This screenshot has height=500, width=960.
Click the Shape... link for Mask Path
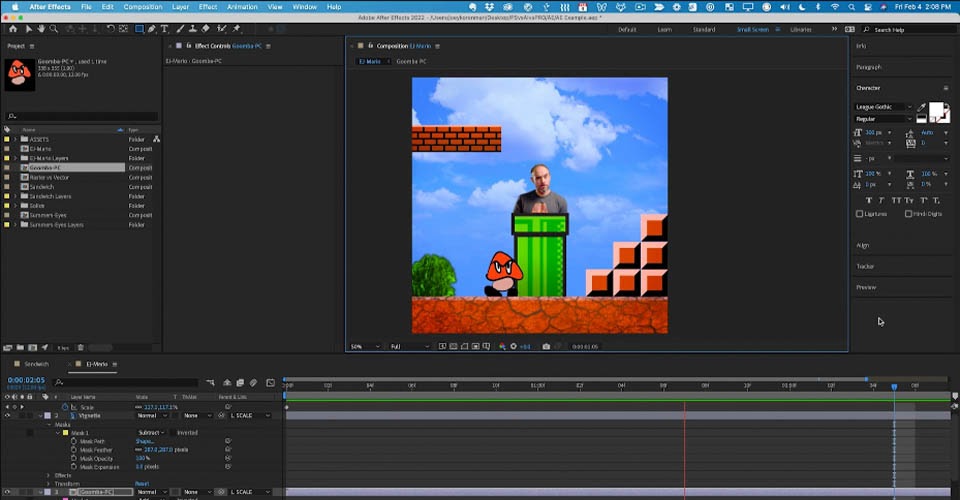coord(144,441)
